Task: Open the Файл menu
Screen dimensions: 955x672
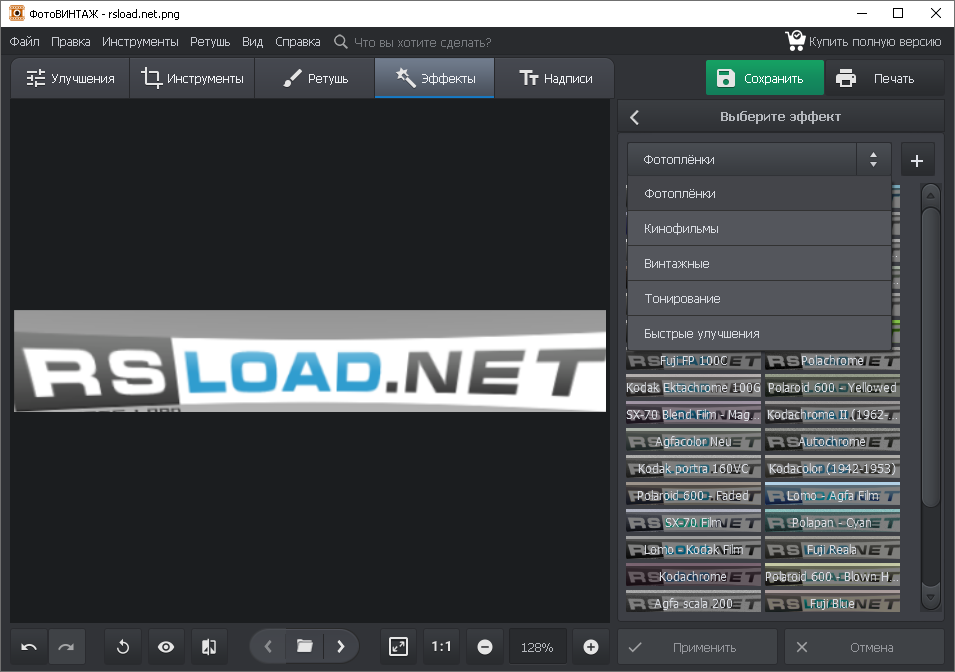Action: pos(24,42)
